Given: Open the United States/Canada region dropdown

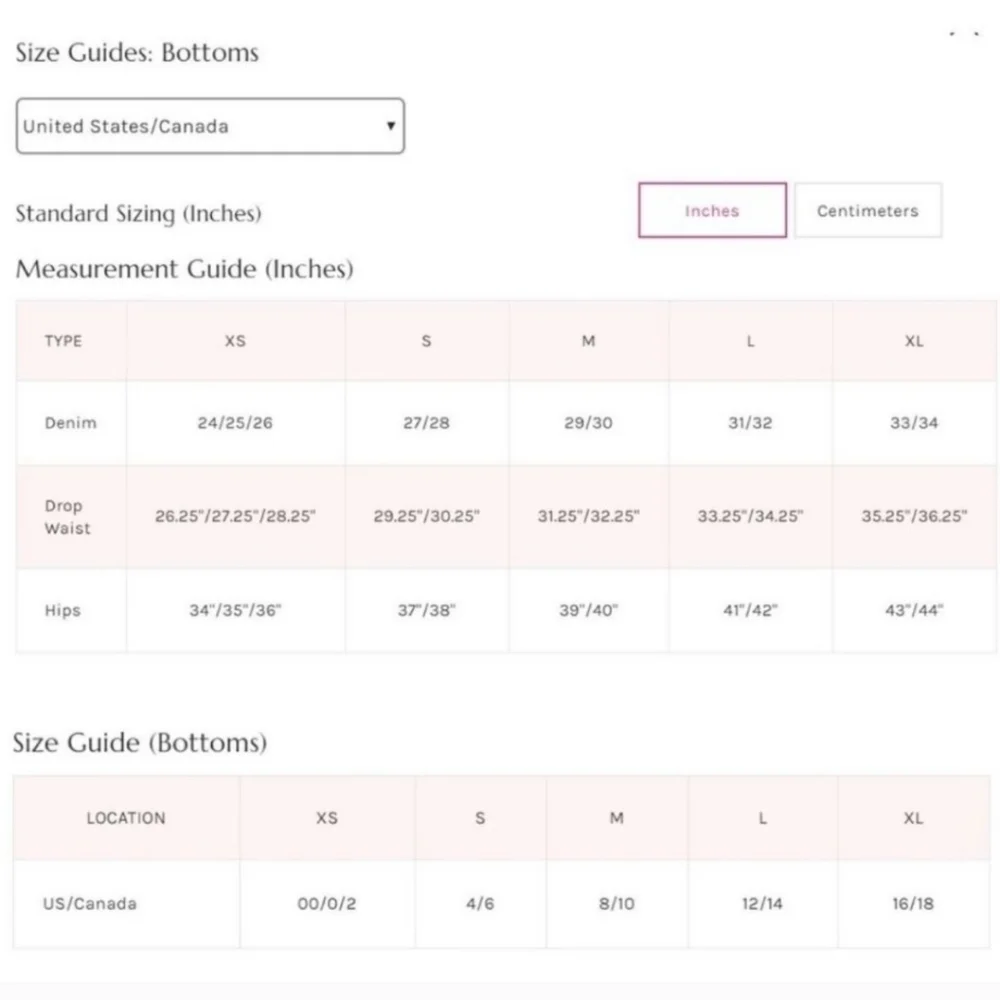Looking at the screenshot, I should pos(210,126).
